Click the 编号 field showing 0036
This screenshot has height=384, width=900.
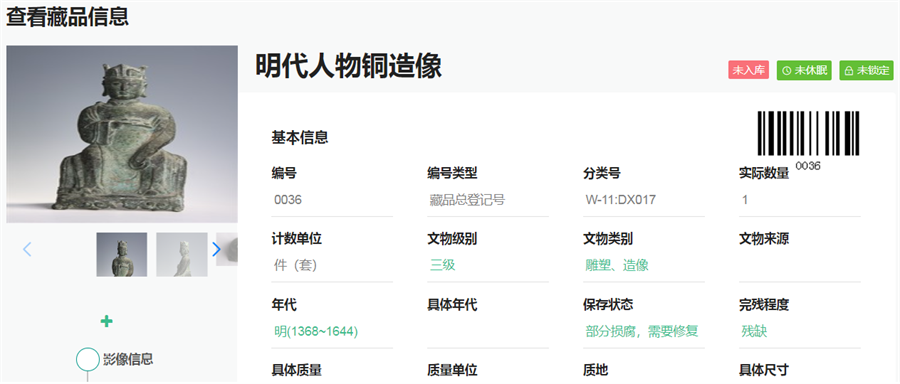pos(332,200)
